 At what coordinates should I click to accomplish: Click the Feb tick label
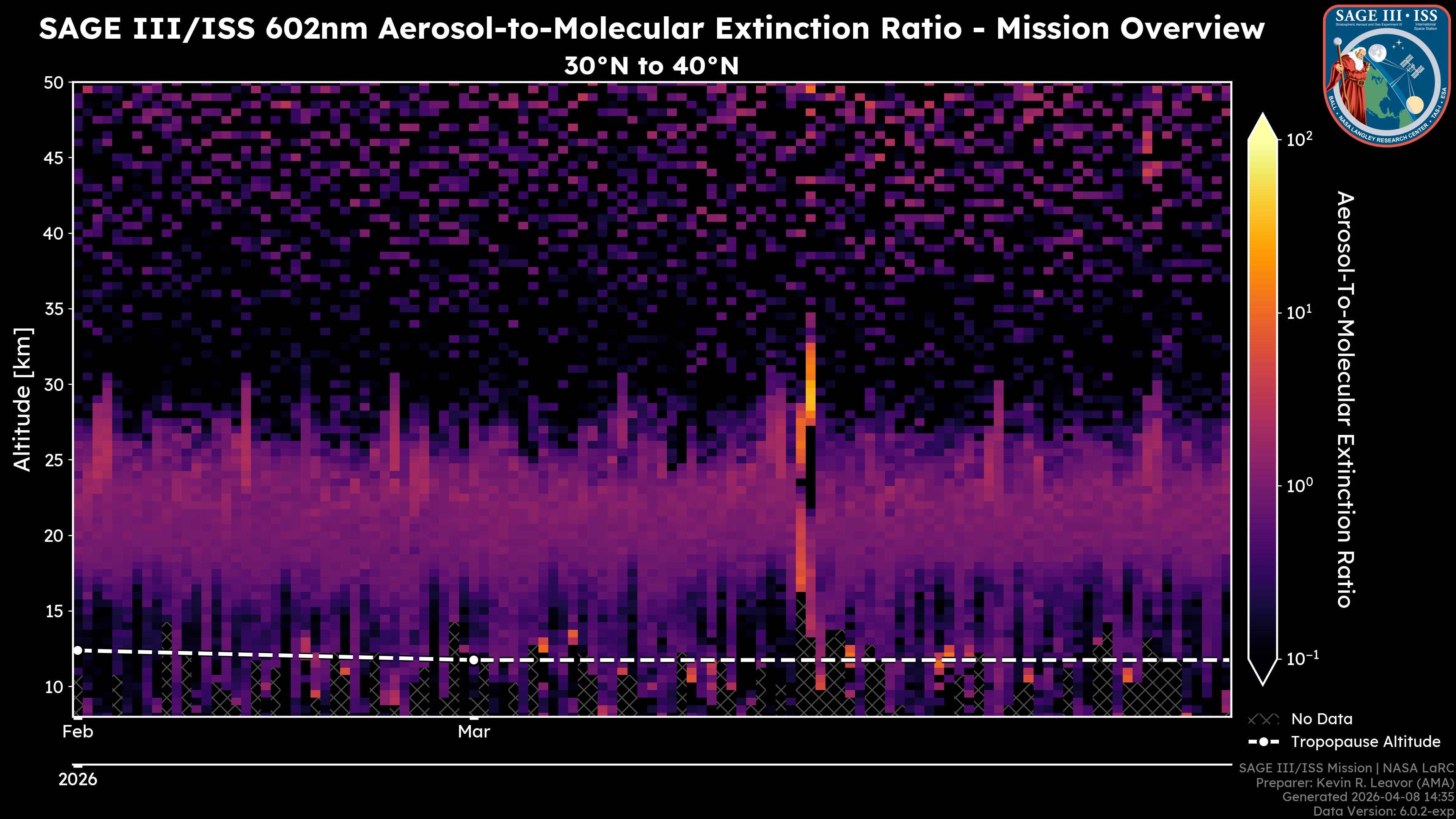click(x=78, y=732)
